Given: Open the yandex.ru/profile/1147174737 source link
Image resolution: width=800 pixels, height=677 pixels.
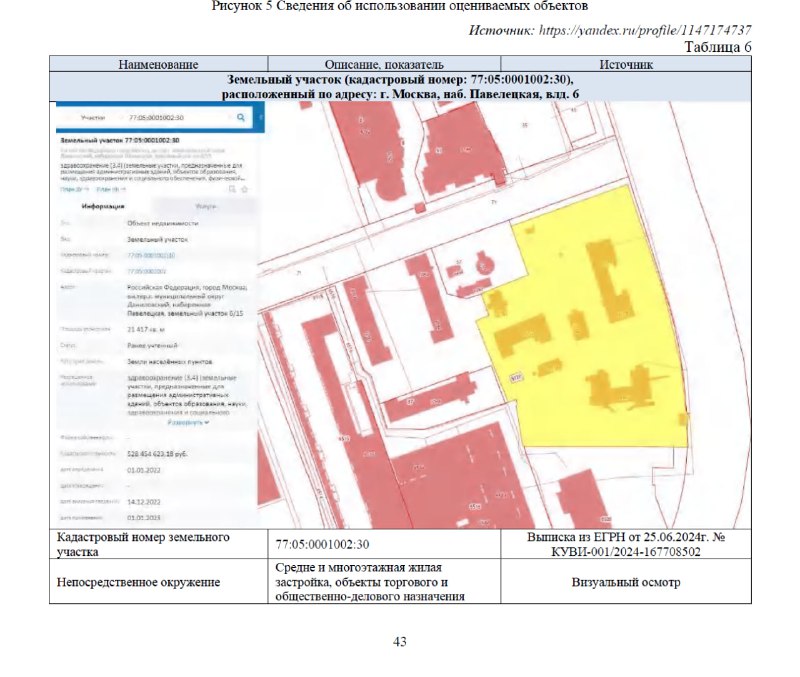Looking at the screenshot, I should point(645,30).
